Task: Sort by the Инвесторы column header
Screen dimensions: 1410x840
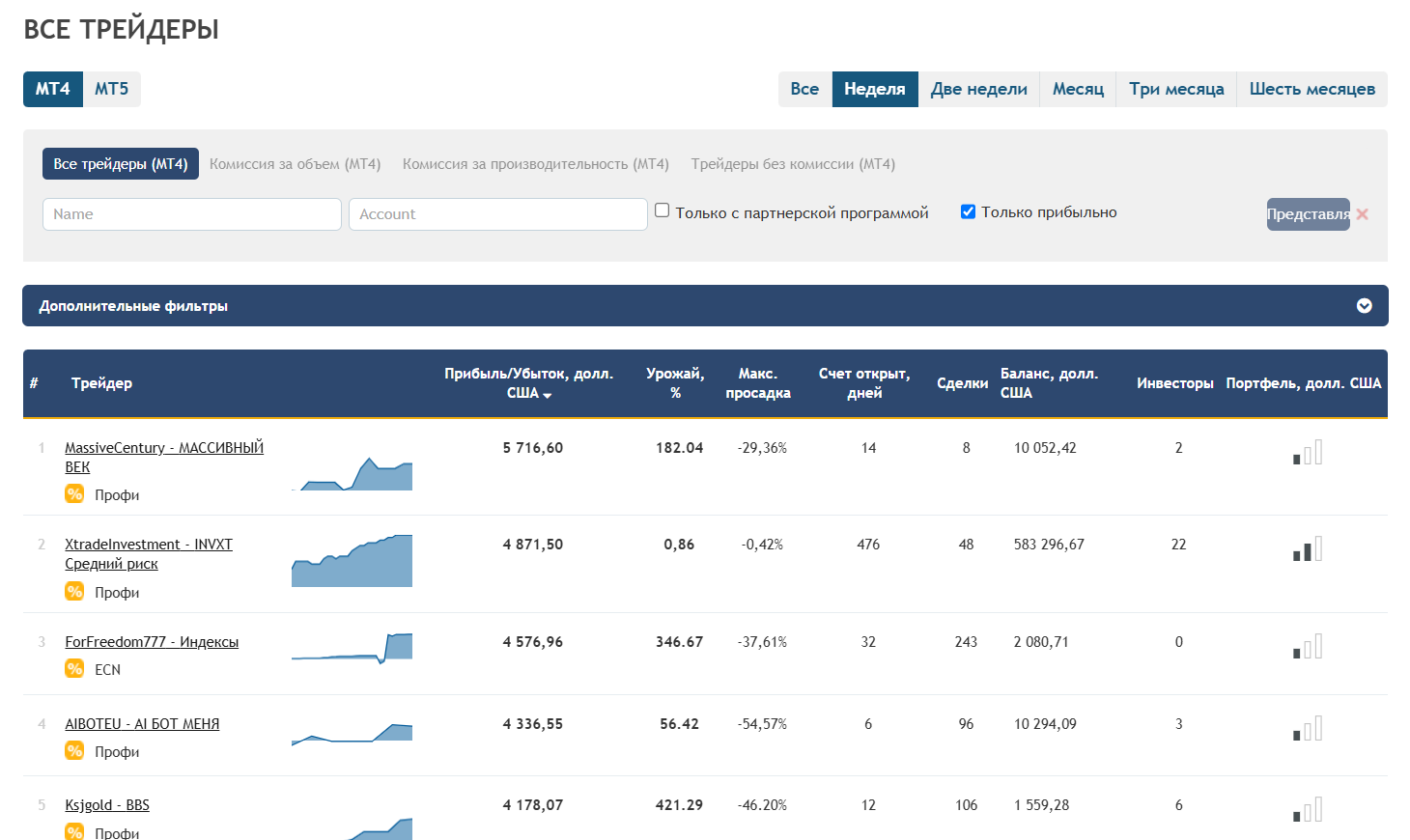Action: click(1175, 383)
